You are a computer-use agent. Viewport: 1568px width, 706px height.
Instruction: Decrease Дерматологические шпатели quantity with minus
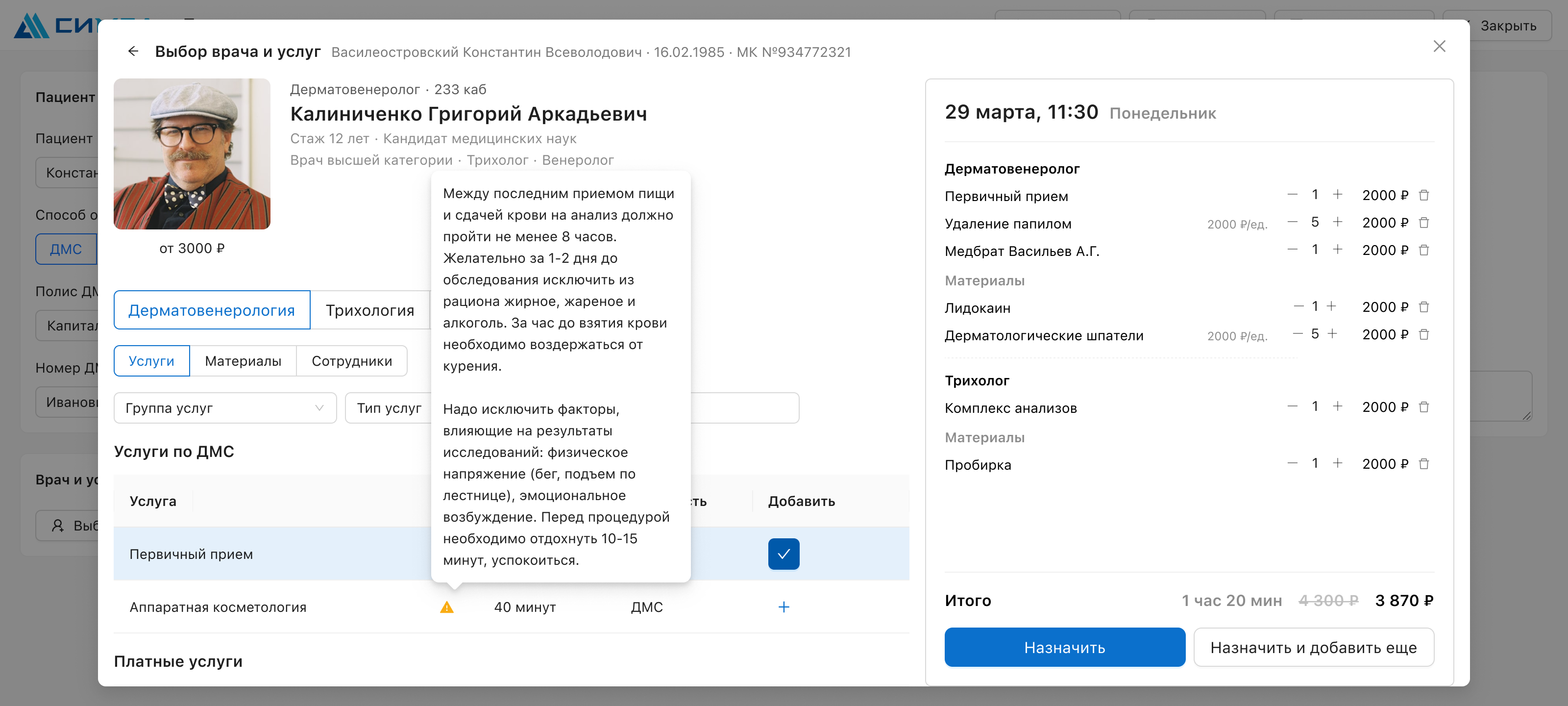pos(1298,334)
